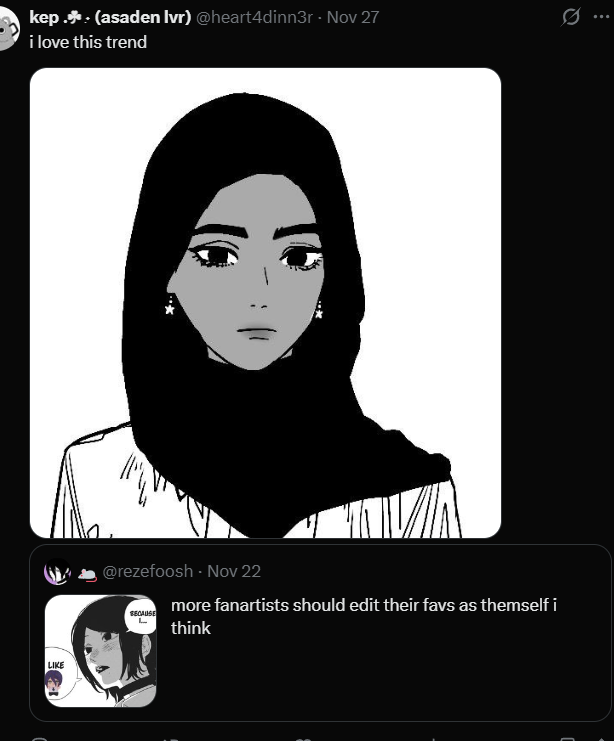This screenshot has height=741, width=614.
Task: Open the @heart4dinn3r handle link
Action: click(x=254, y=17)
